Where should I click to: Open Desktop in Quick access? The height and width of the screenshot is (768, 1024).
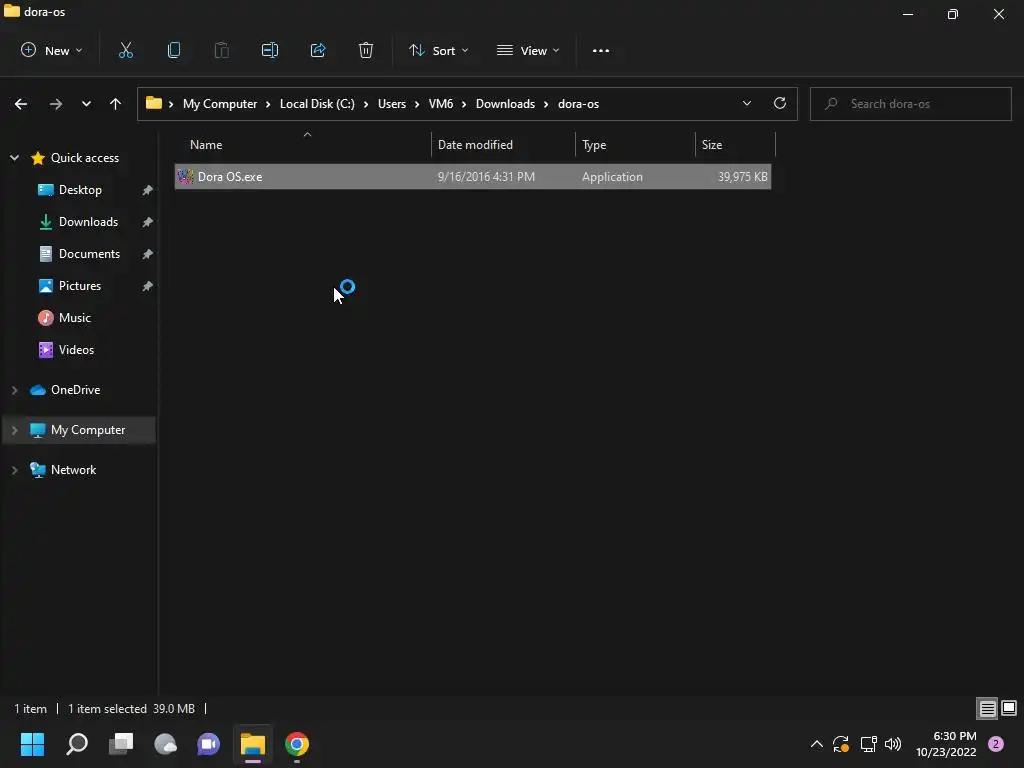pyautogui.click(x=80, y=190)
